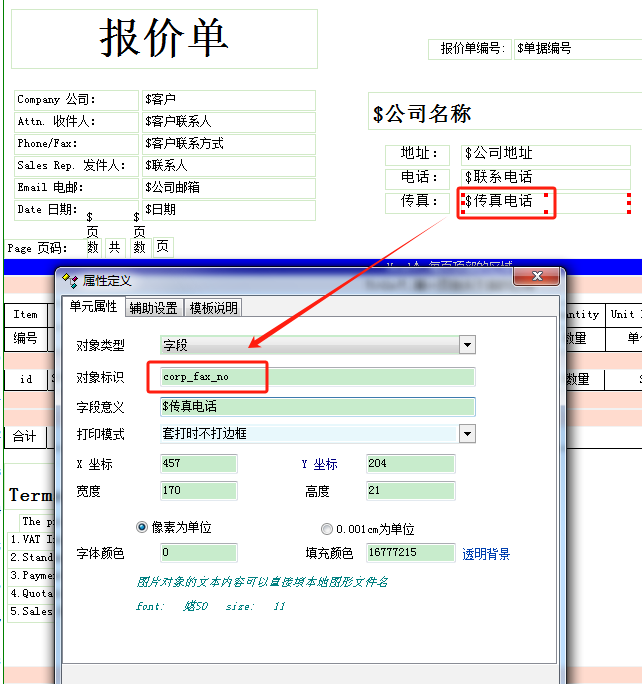Click the 宽度 input field
This screenshot has width=642, height=684.
pos(198,491)
